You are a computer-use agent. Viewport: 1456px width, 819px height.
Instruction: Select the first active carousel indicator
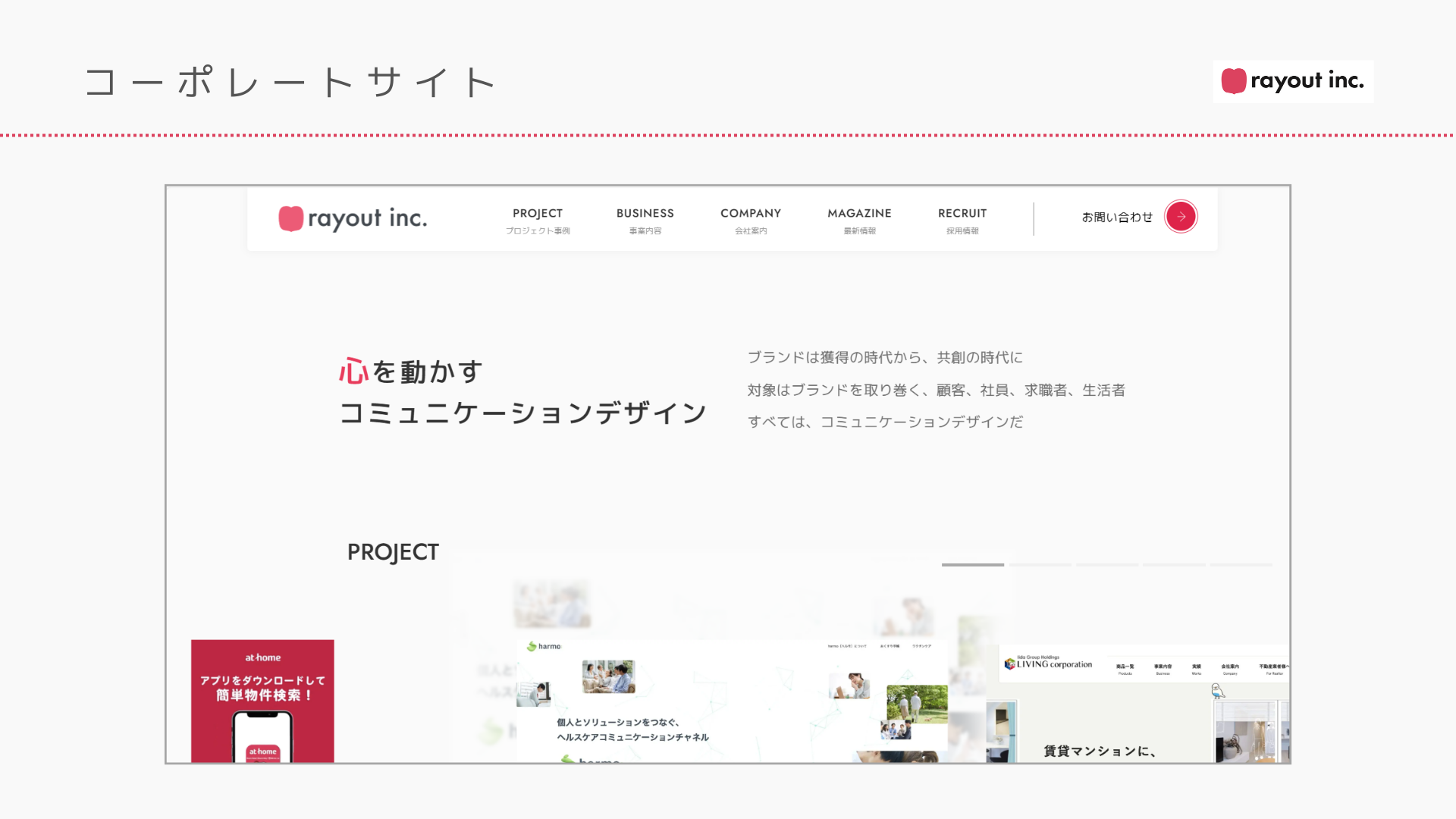[972, 565]
